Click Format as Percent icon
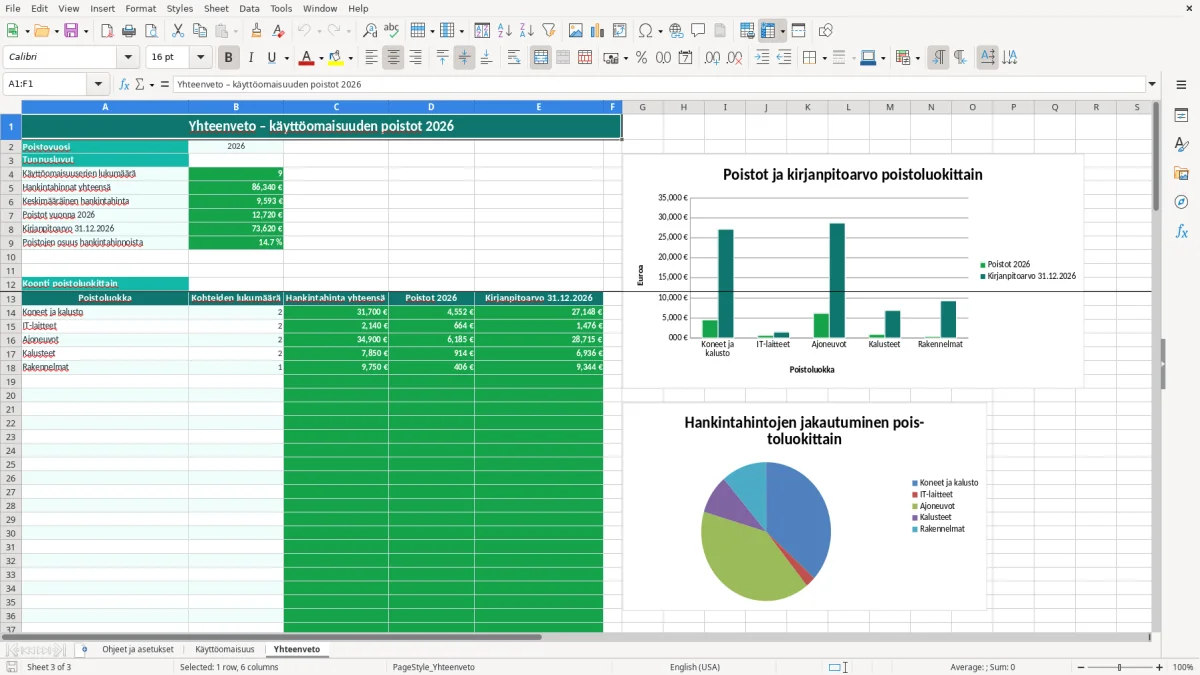The image size is (1200, 675). click(x=641, y=58)
